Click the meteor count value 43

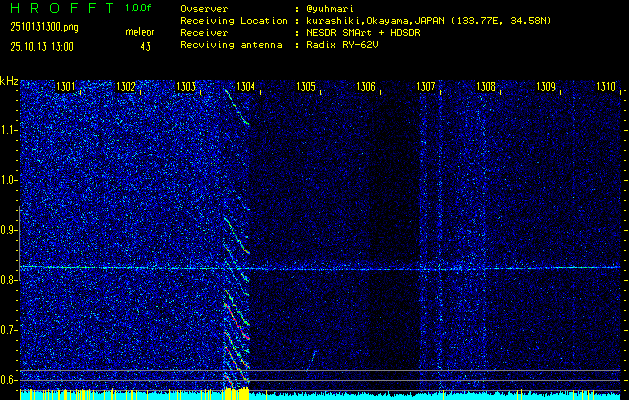145,47
